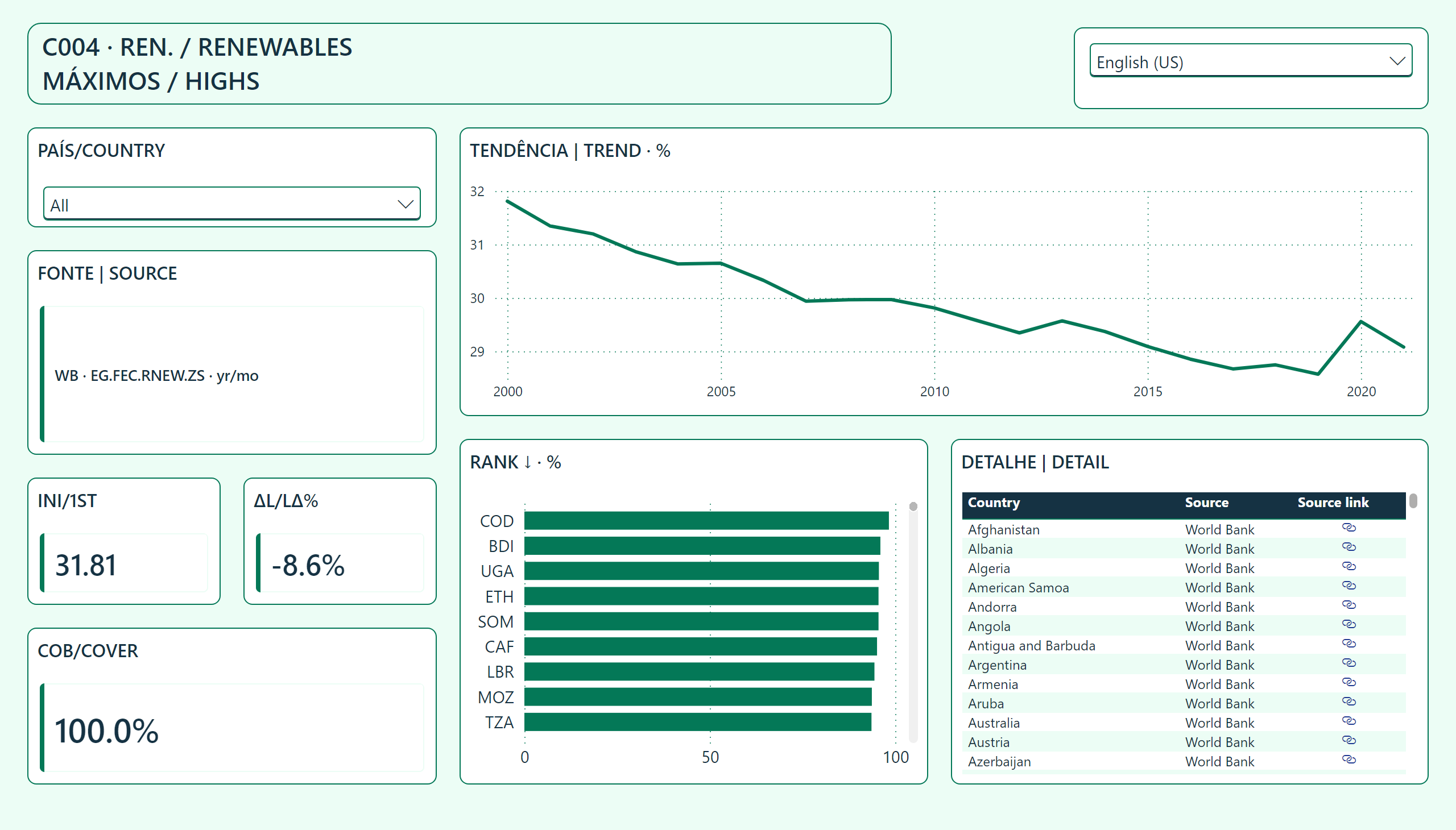Click the trend line start point at 2000

pyautogui.click(x=507, y=201)
